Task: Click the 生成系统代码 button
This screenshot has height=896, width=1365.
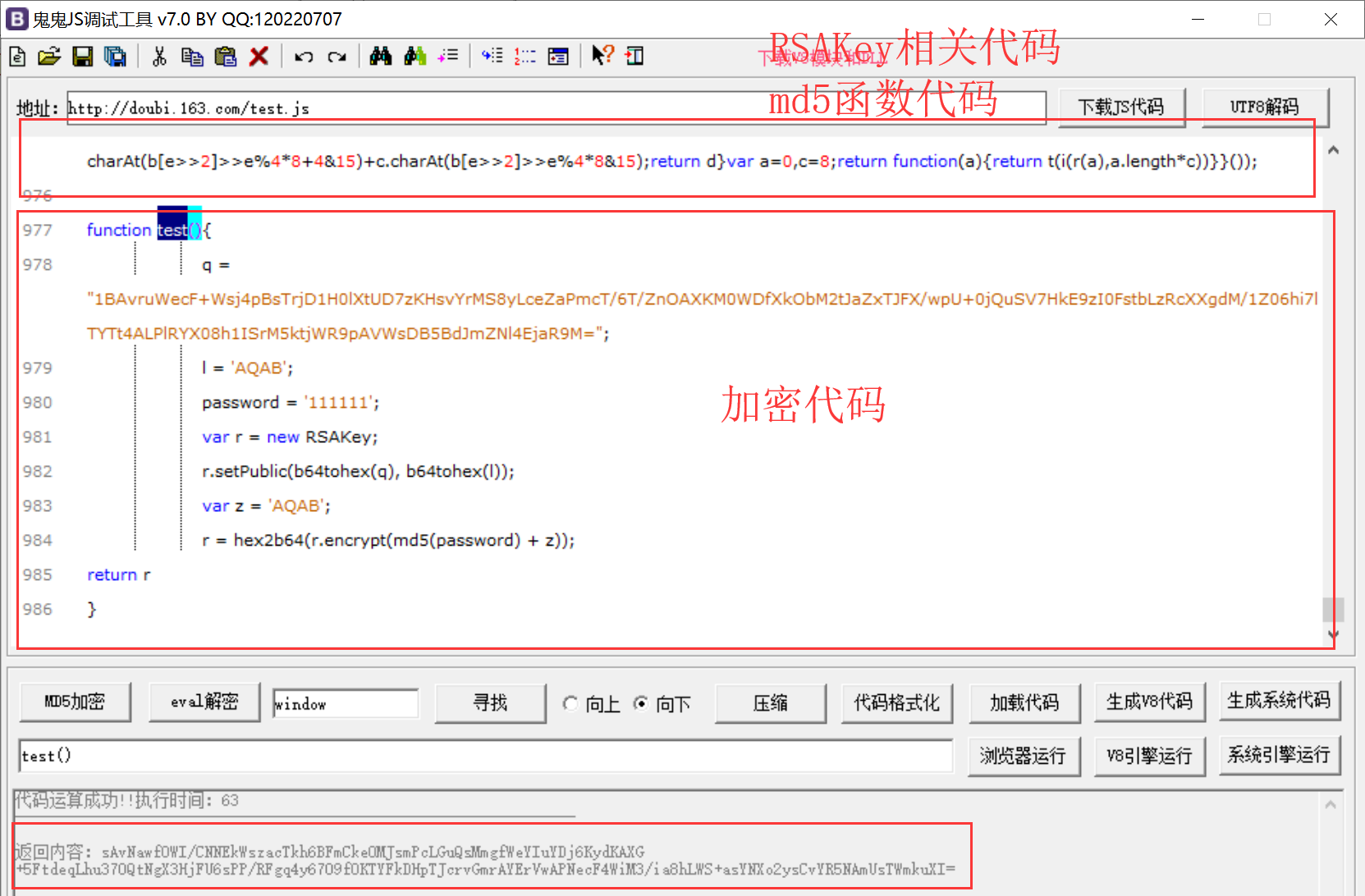Action: pyautogui.click(x=1279, y=701)
